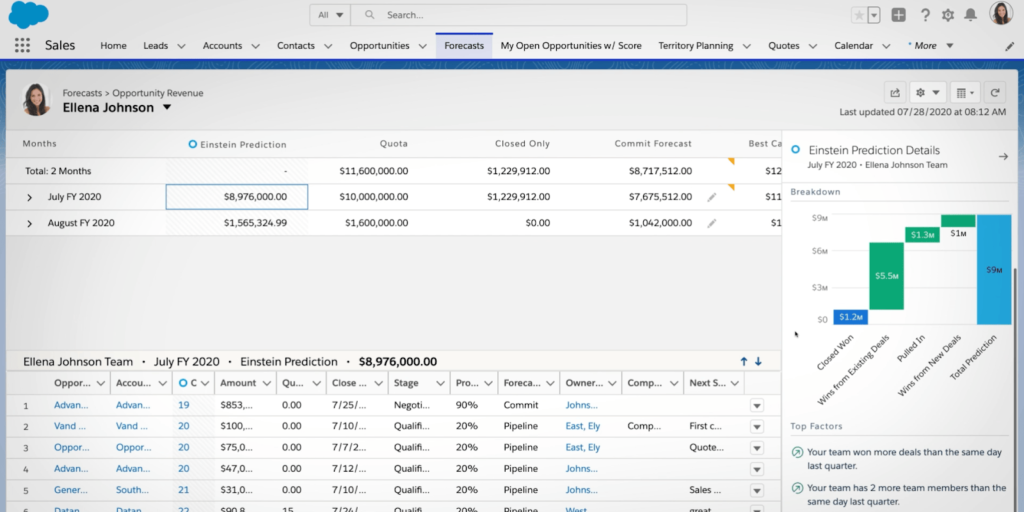Open the user profile avatar
The image size is (1024, 512).
1001,14
